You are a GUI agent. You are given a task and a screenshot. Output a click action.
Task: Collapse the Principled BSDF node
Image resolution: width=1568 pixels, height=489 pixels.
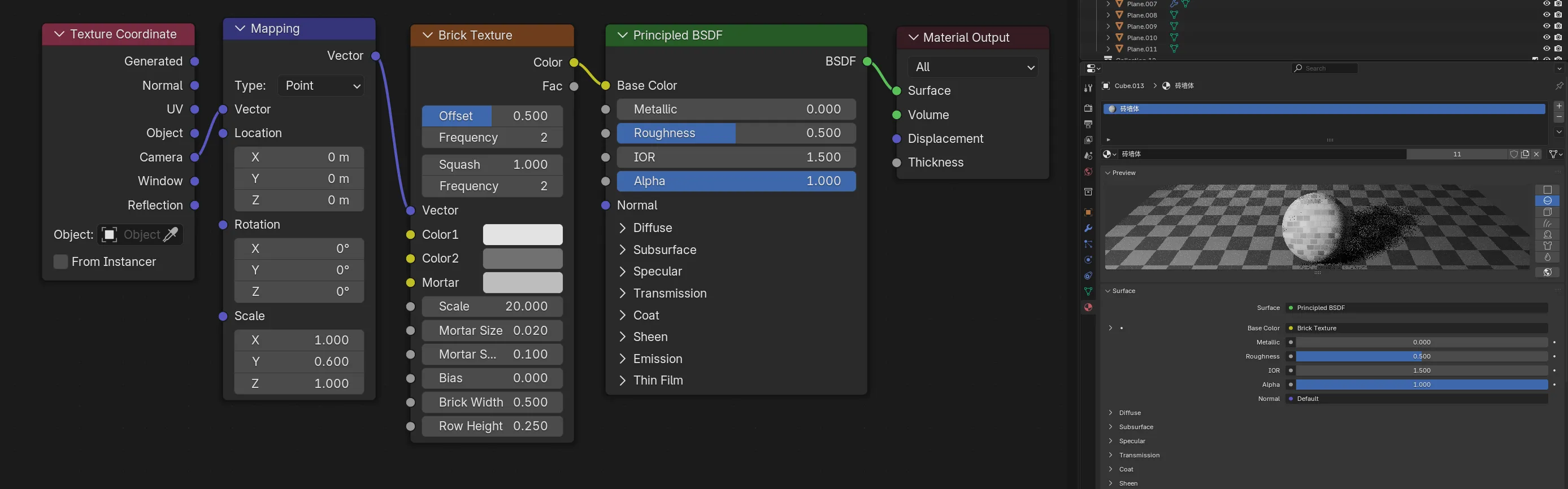pos(622,35)
